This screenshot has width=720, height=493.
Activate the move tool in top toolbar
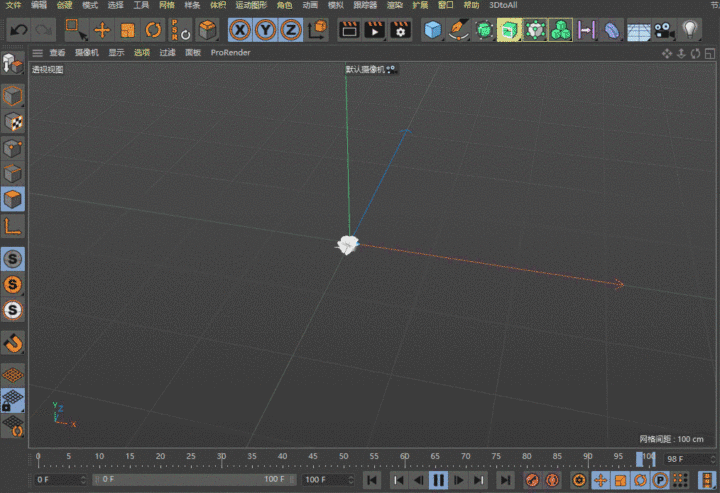point(102,30)
